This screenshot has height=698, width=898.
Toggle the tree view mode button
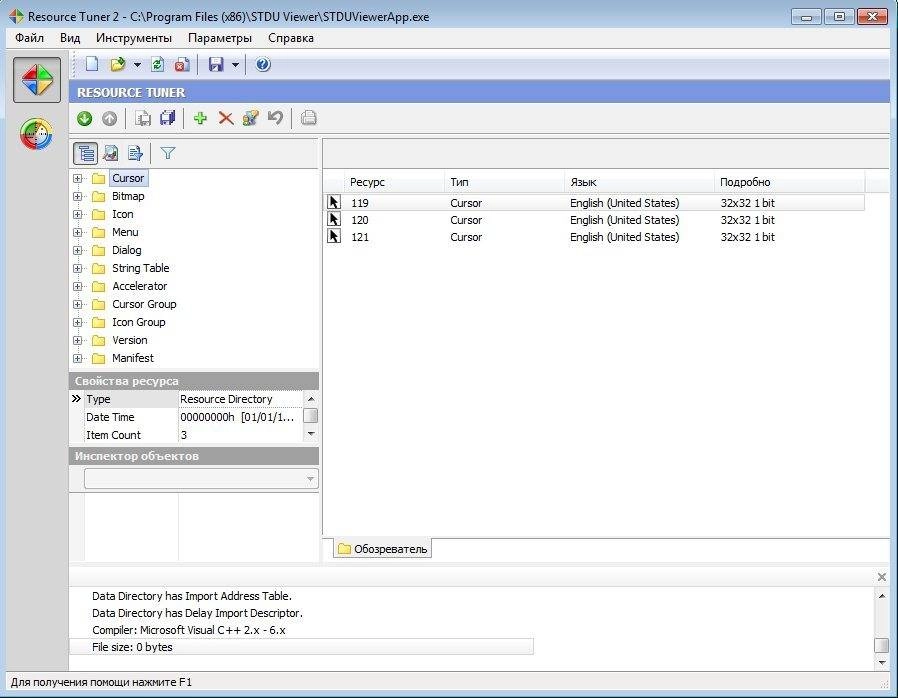(x=85, y=153)
